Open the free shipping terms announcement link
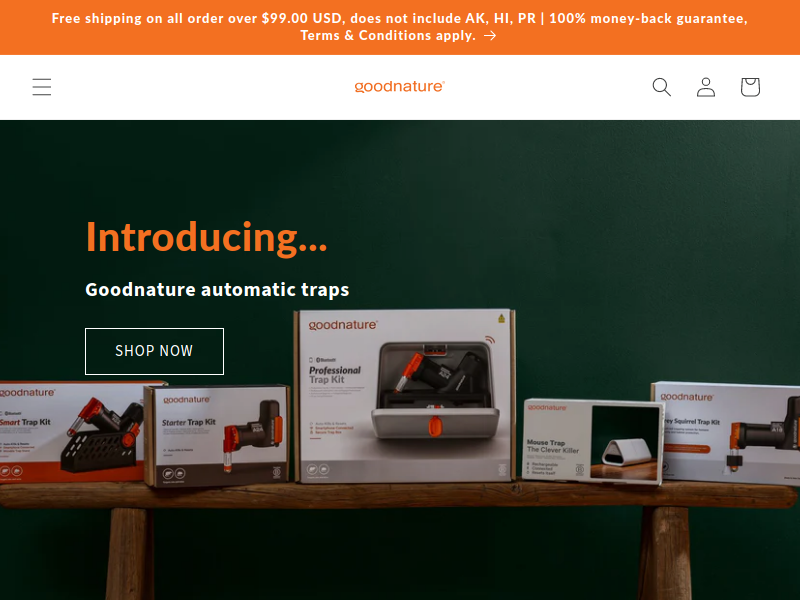 [399, 27]
